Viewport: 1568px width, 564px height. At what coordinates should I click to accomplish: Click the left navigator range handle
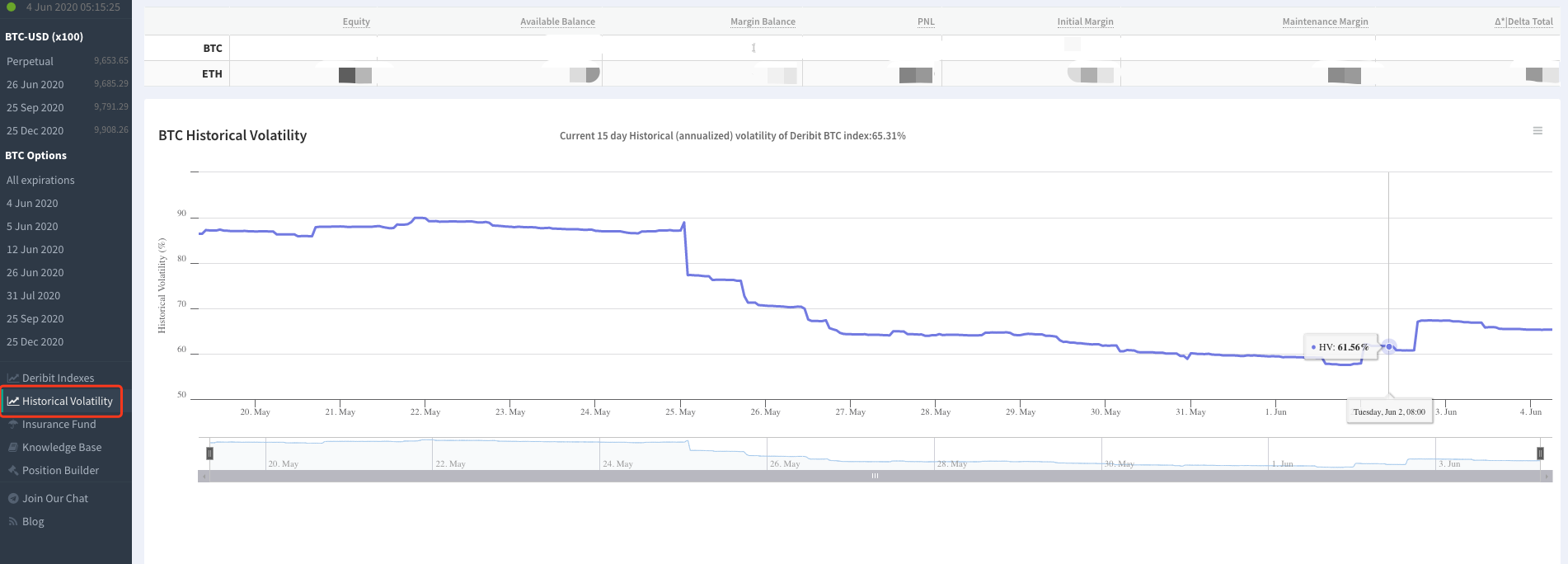pos(209,454)
